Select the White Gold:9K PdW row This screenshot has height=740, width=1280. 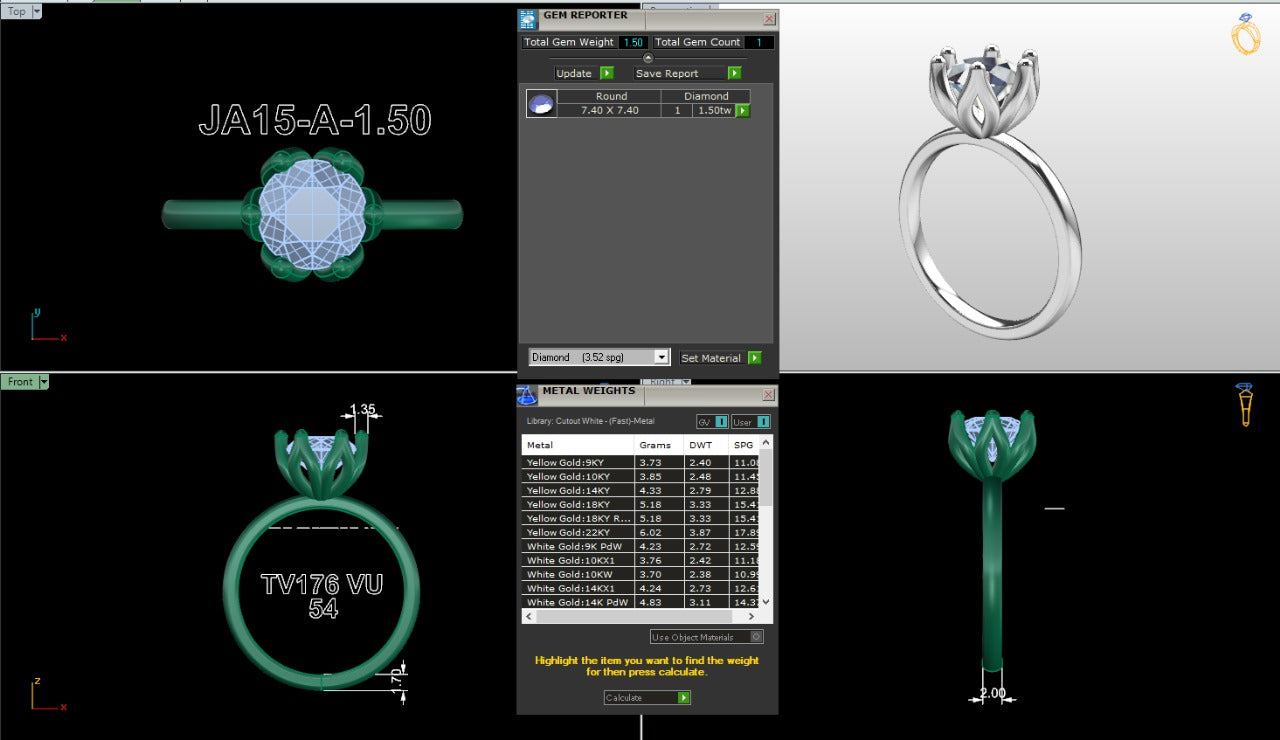(640, 547)
